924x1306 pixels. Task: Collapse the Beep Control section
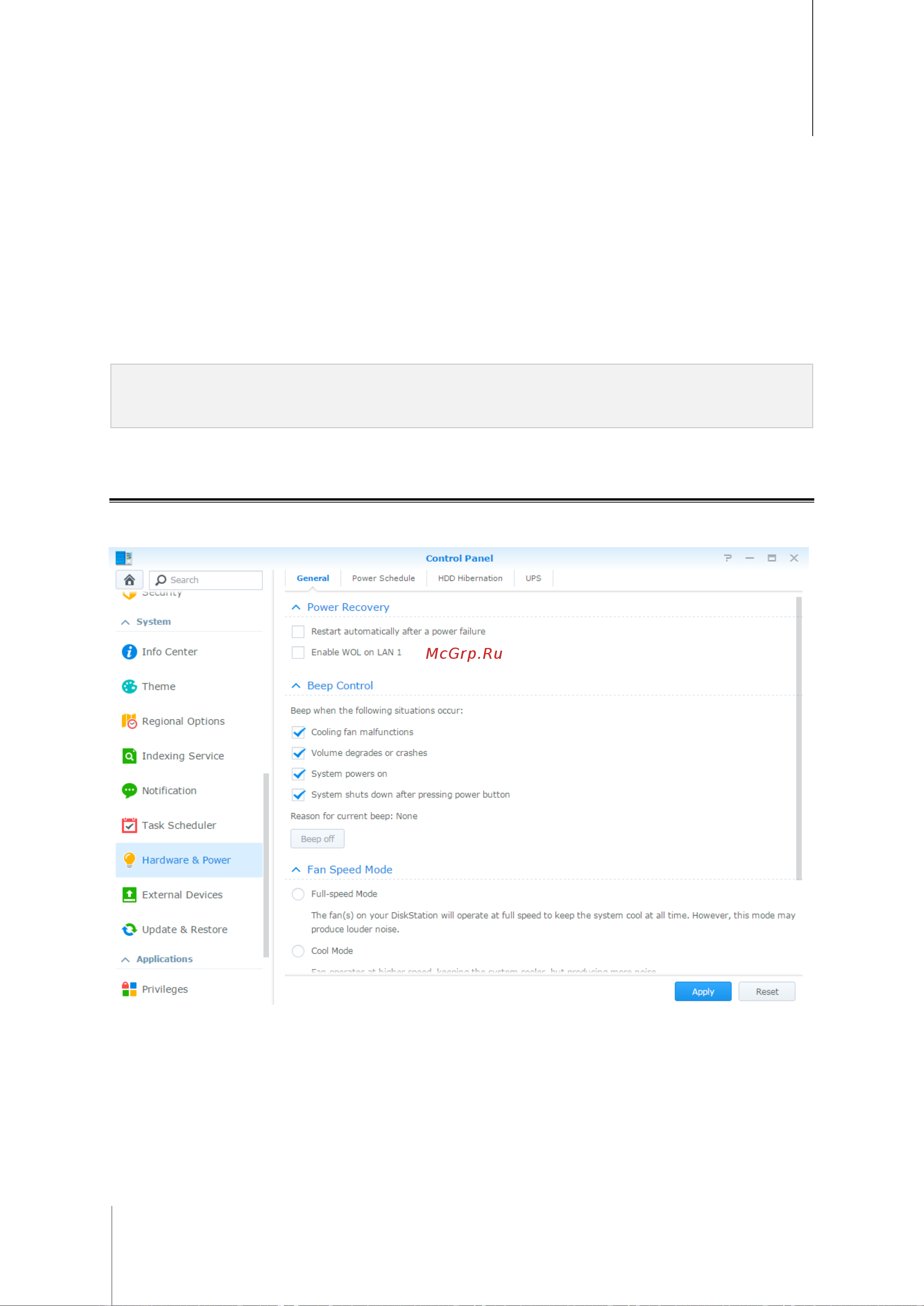296,686
